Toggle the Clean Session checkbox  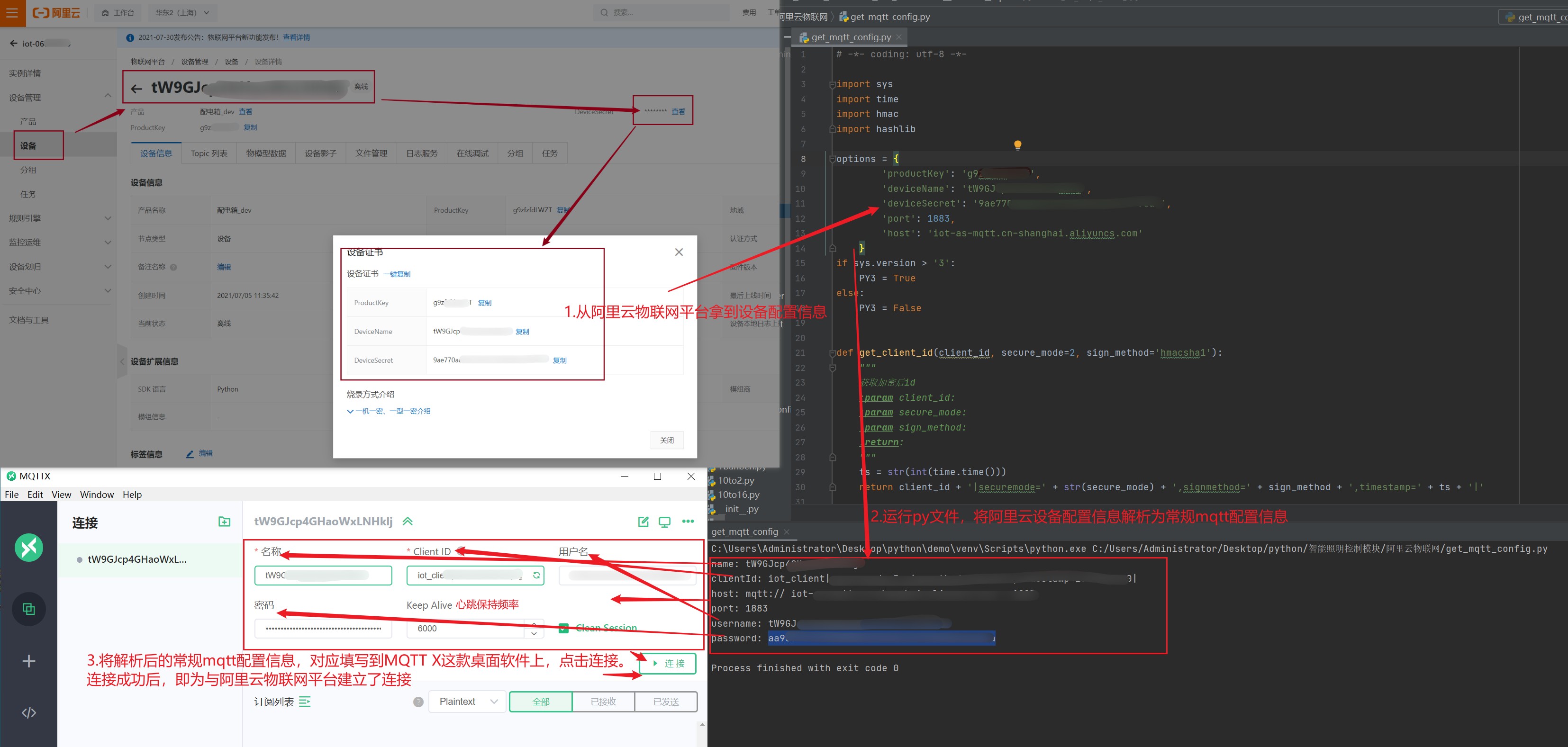(x=563, y=628)
